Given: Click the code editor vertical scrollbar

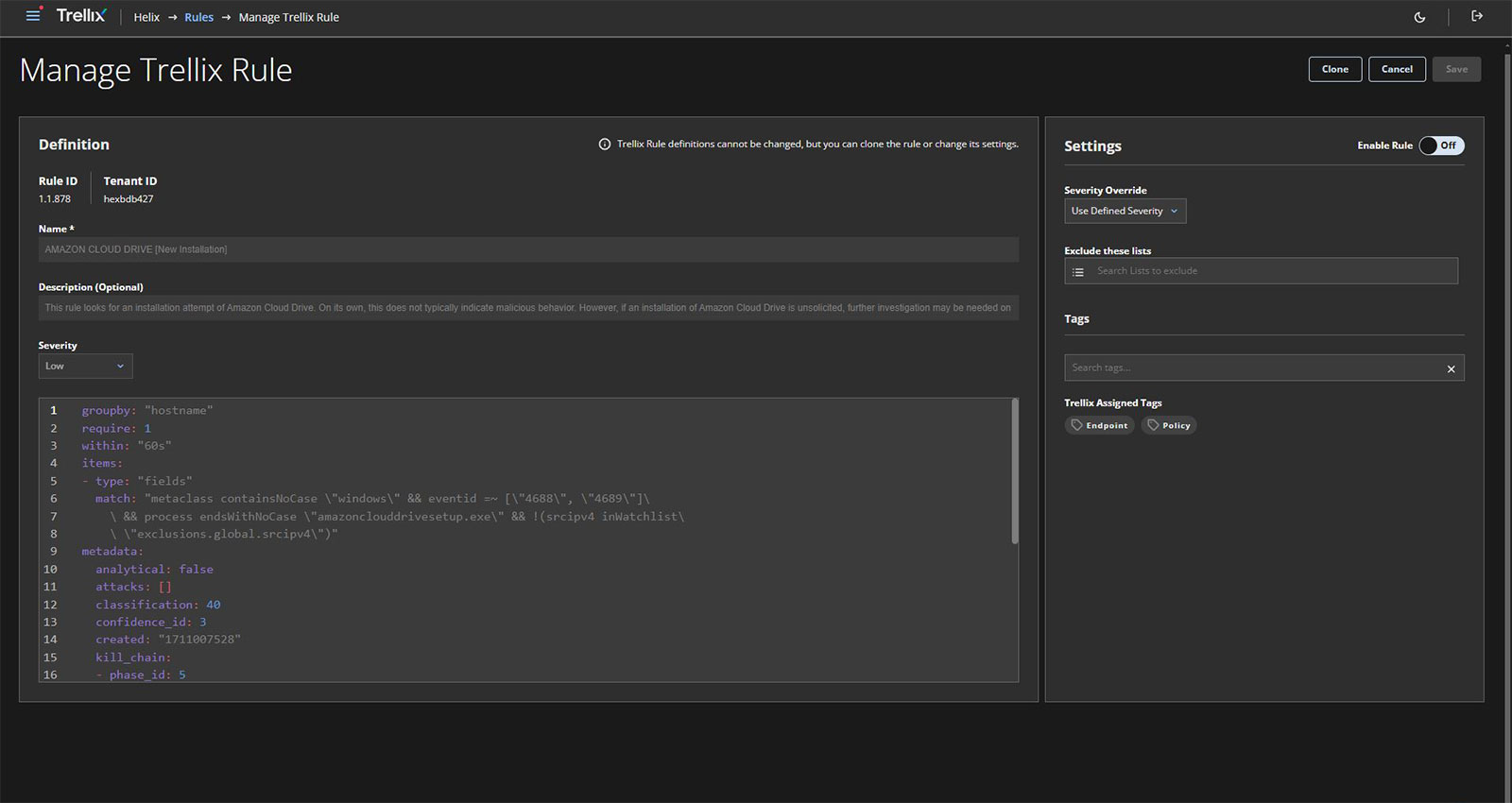Looking at the screenshot, I should (x=1015, y=472).
